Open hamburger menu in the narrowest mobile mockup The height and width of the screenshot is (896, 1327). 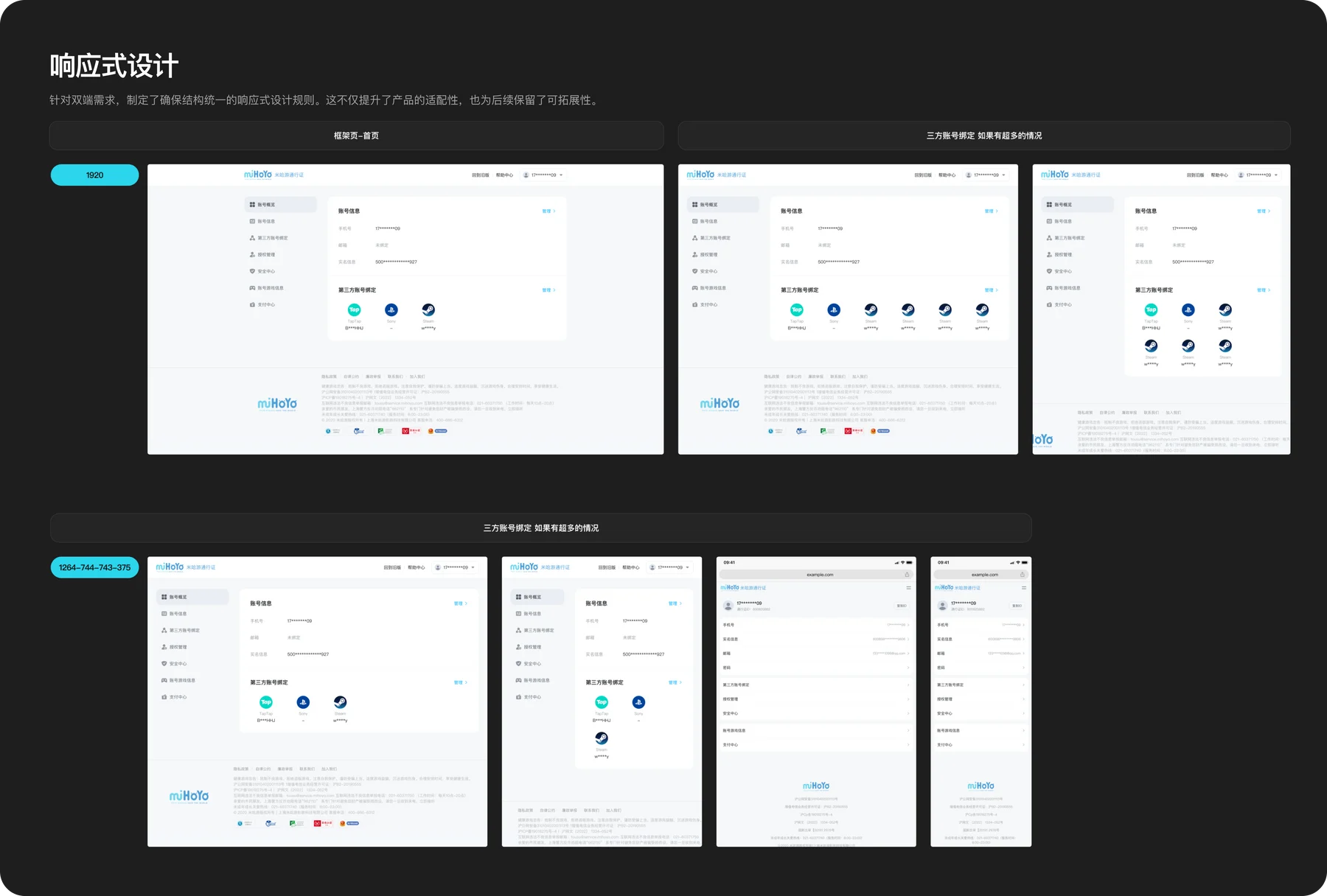(x=1024, y=587)
